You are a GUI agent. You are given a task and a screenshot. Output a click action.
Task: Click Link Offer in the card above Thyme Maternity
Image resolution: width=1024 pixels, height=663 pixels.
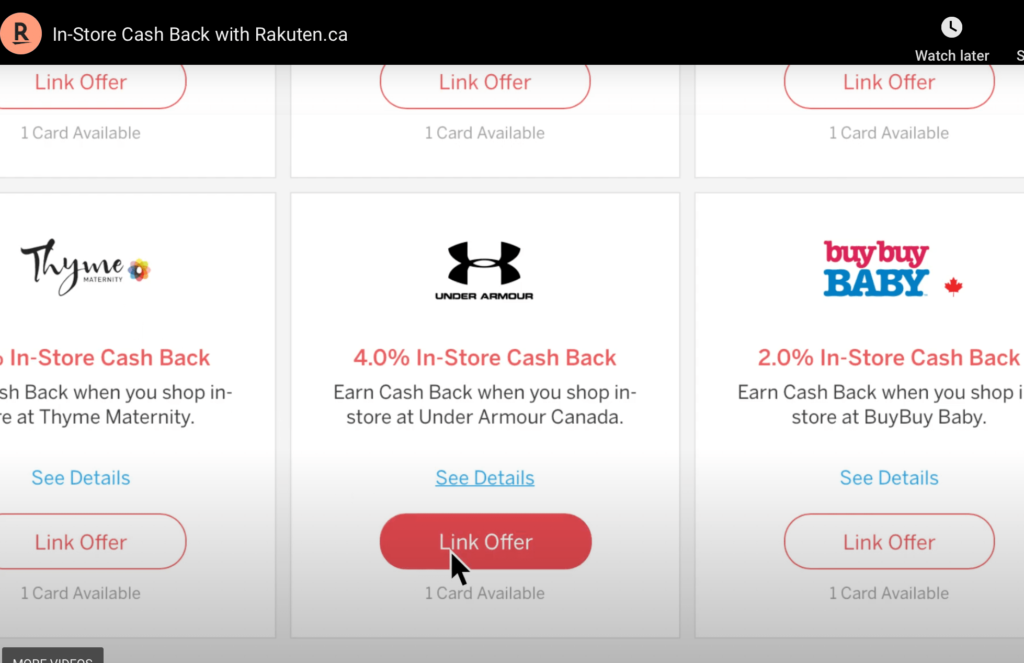click(81, 83)
